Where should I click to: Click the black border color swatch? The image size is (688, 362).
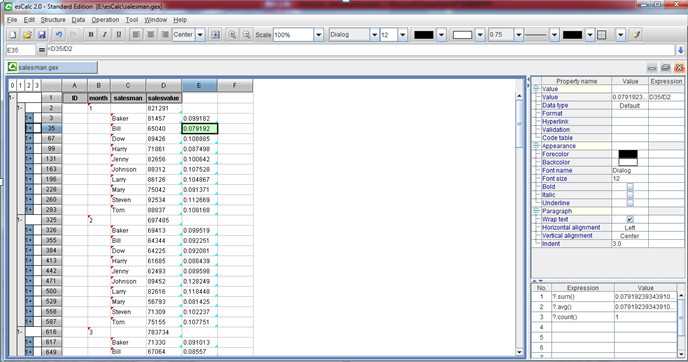coord(573,35)
